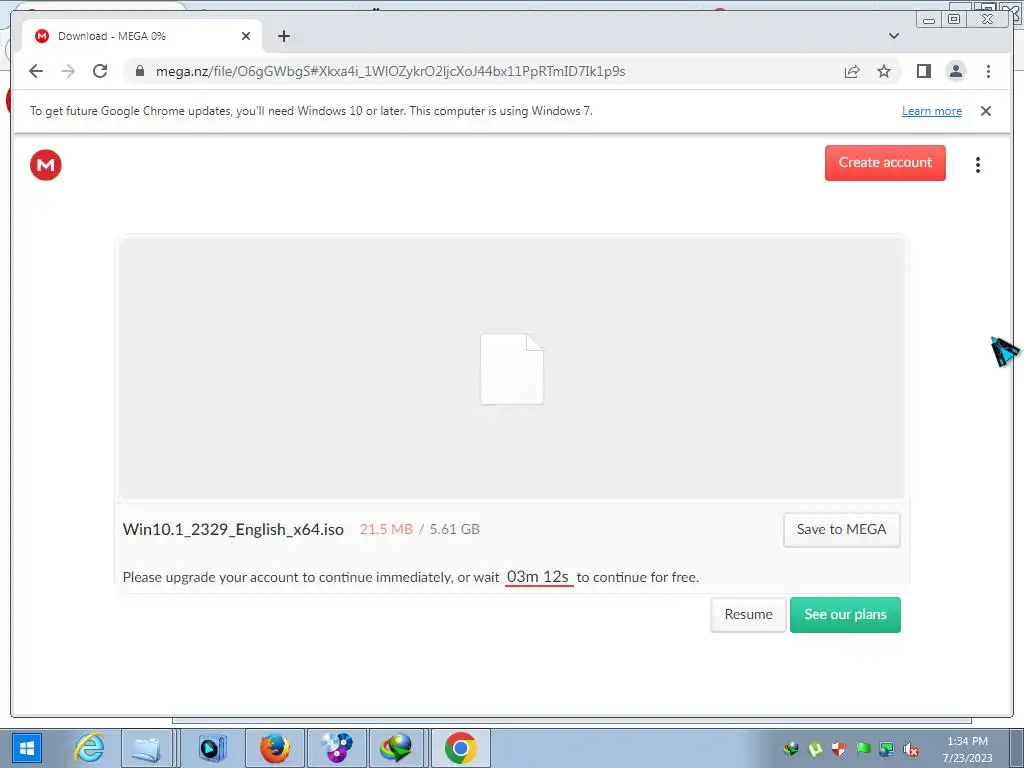The height and width of the screenshot is (768, 1024).
Task: Click the red shield tray icon
Action: [839, 749]
